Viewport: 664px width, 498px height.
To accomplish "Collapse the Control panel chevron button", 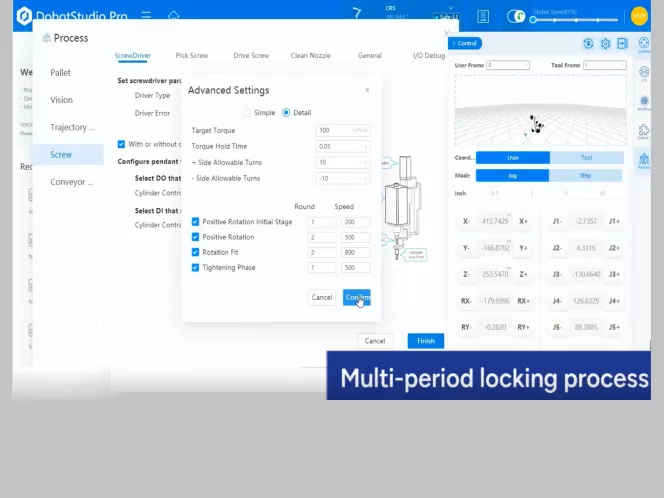I will pos(465,43).
